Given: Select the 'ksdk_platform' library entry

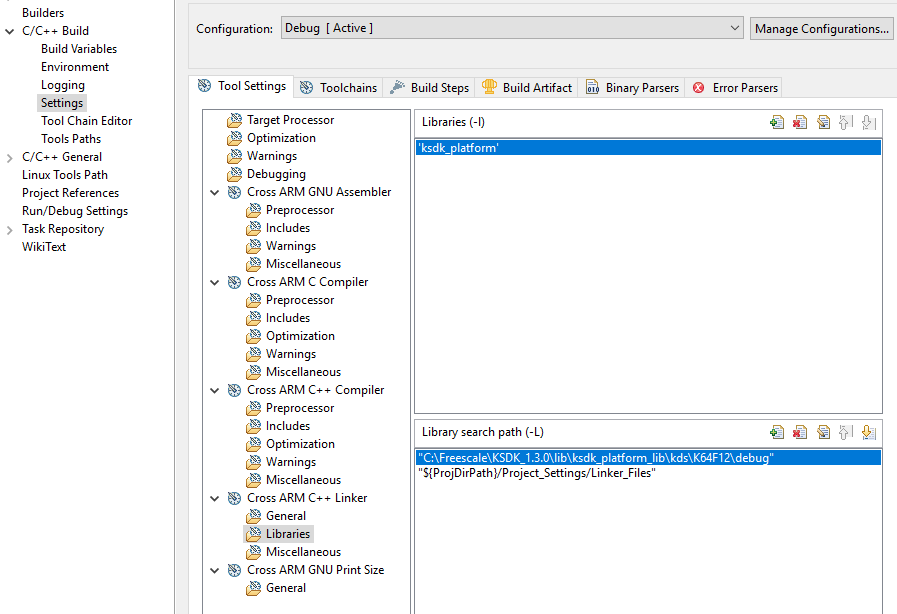Looking at the screenshot, I should point(458,148).
